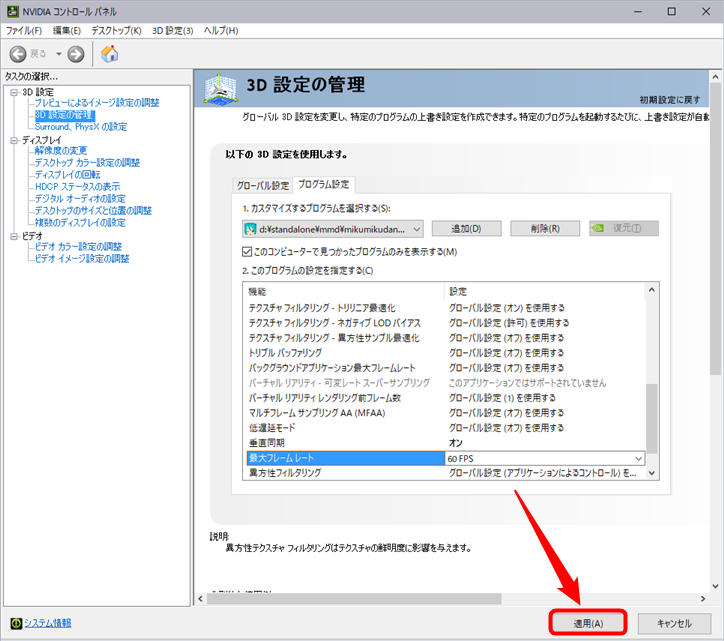Select ビデオ カラー設定の調整 in tree

pyautogui.click(x=78, y=247)
